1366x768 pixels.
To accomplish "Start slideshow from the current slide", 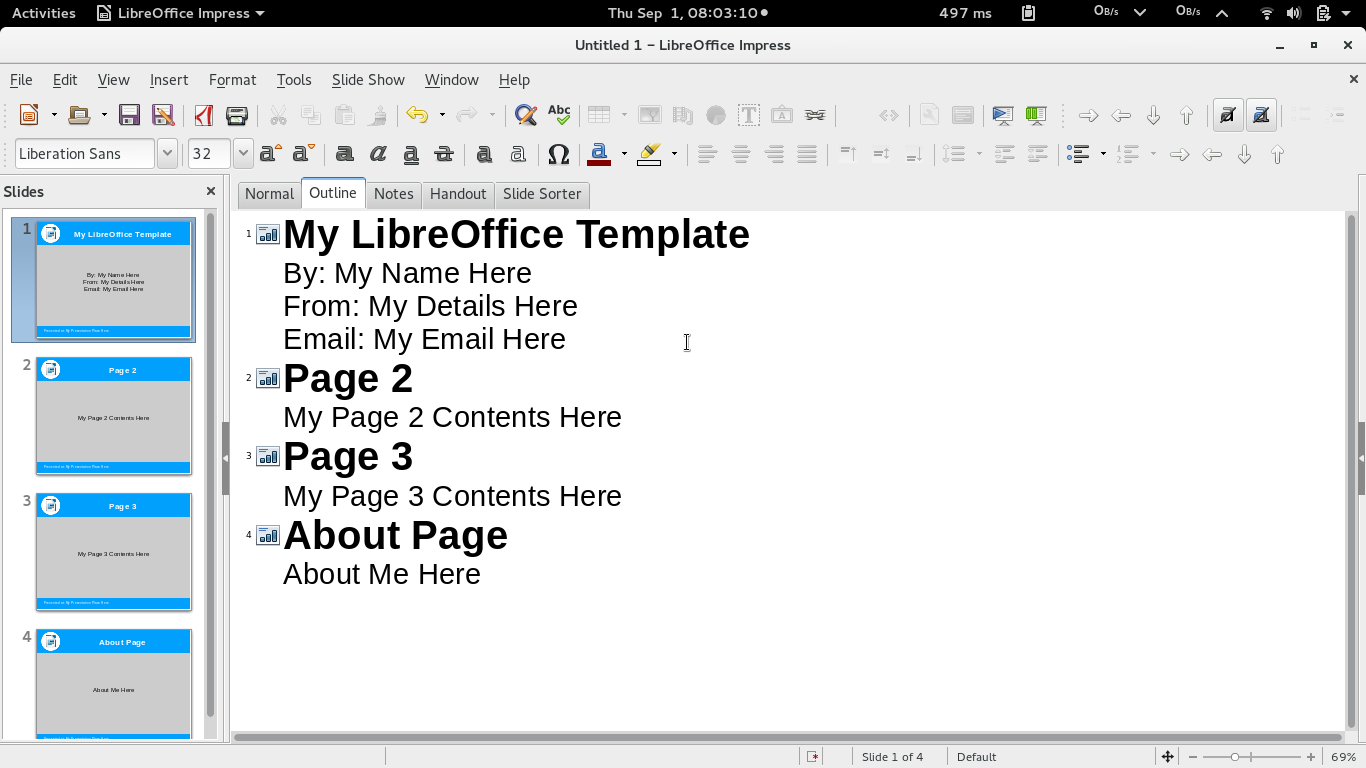I will (x=1036, y=115).
